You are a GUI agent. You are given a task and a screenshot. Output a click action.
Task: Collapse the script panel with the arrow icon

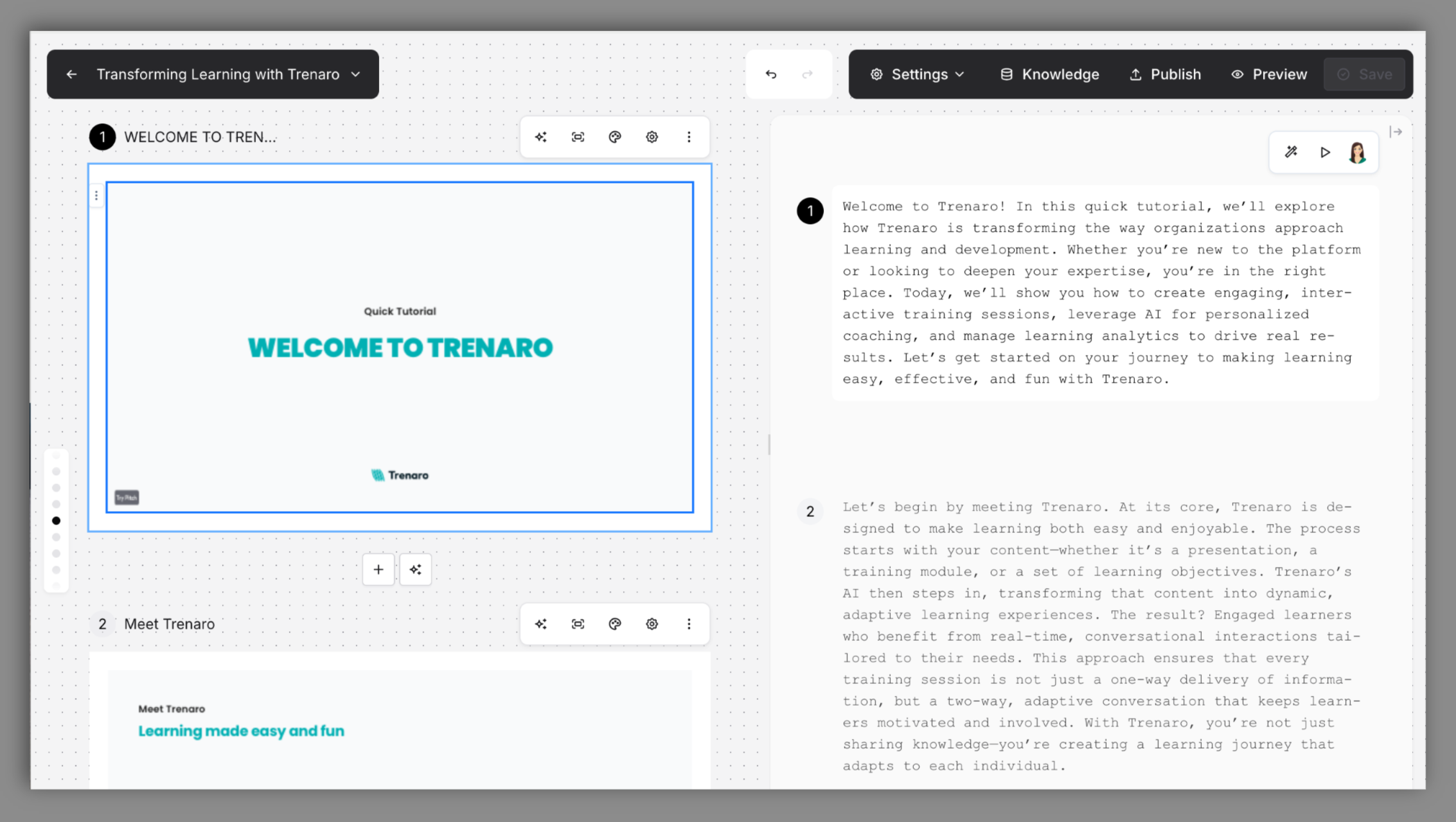click(1397, 132)
